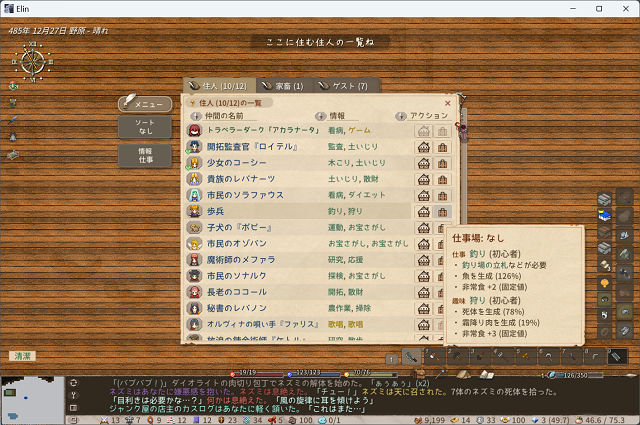Select resident オルヴィナの唄い手『ファリス』
Viewport: 640px width, 425px height.
coord(298,325)
